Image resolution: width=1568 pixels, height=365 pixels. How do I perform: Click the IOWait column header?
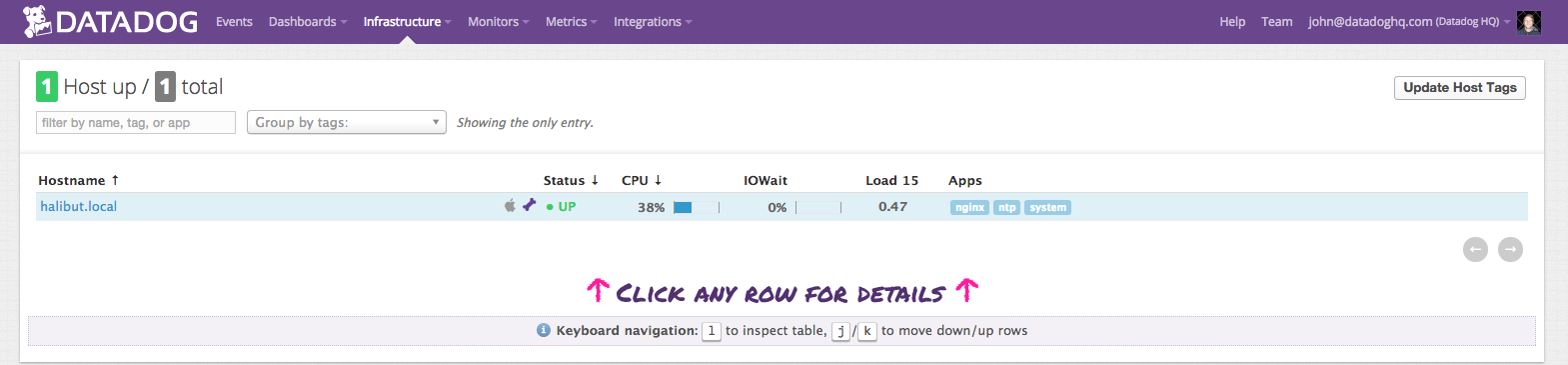(x=766, y=181)
